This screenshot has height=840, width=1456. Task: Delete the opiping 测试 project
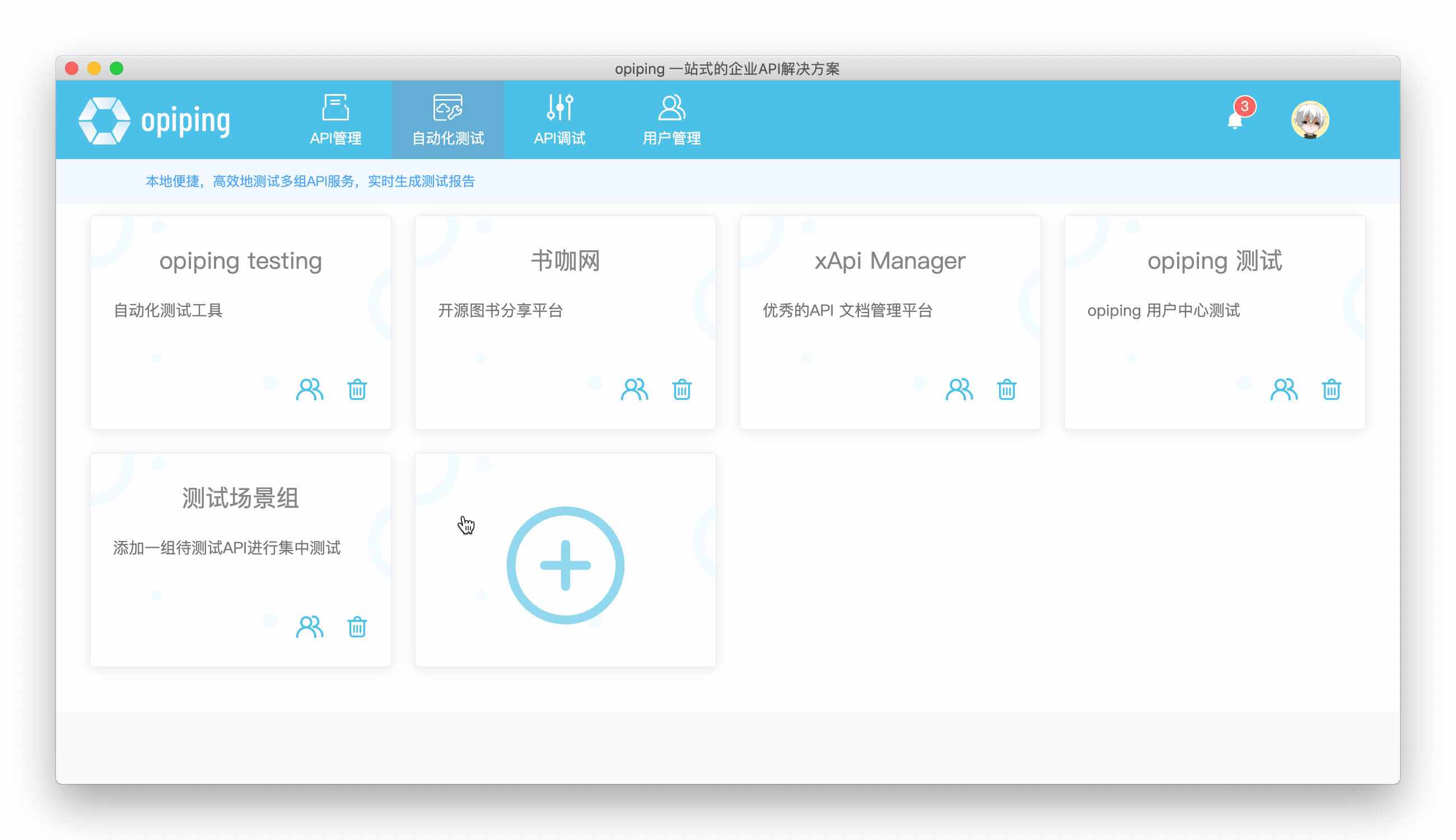pyautogui.click(x=1331, y=389)
